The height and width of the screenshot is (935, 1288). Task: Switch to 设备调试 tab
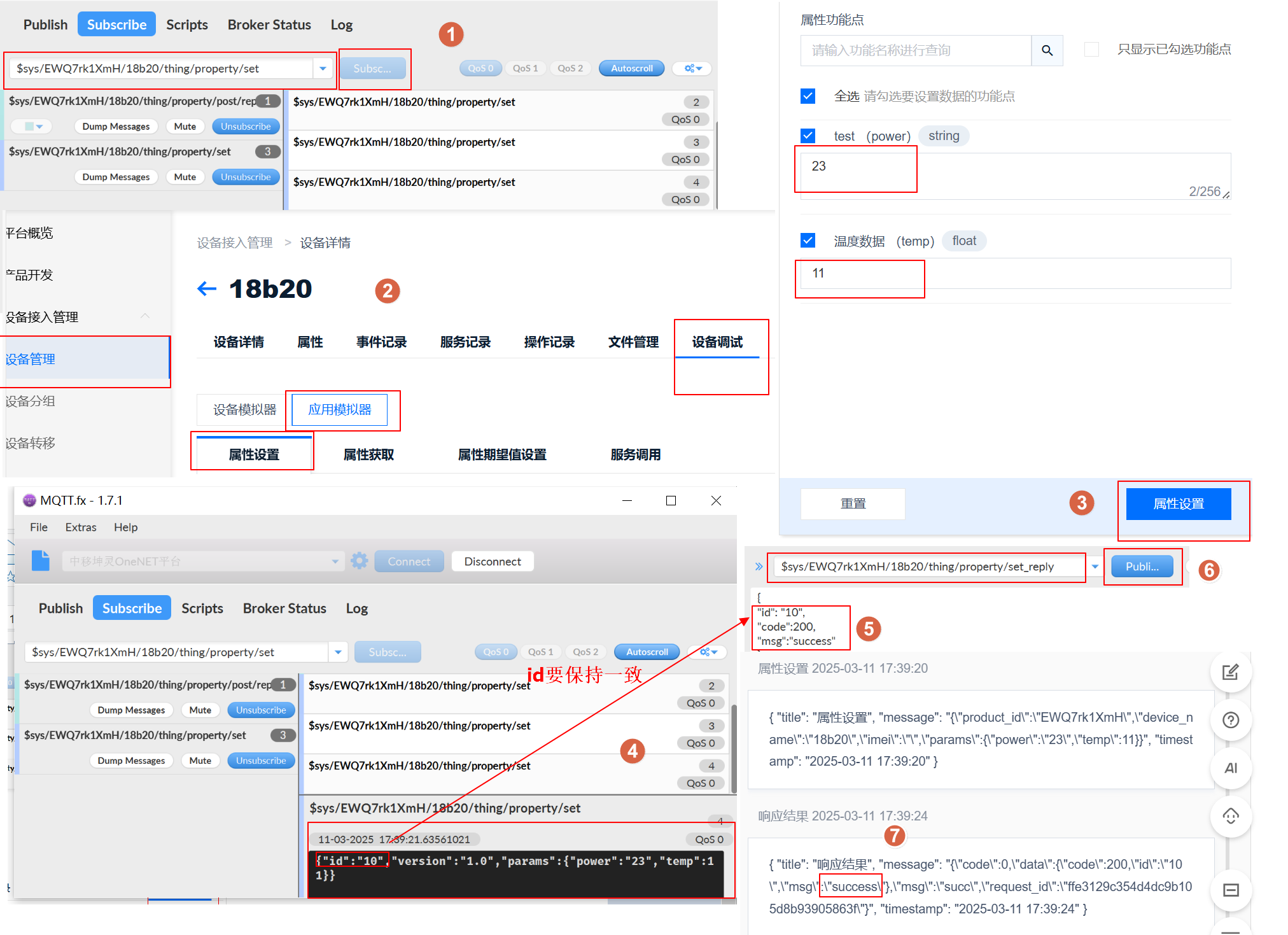coord(717,342)
